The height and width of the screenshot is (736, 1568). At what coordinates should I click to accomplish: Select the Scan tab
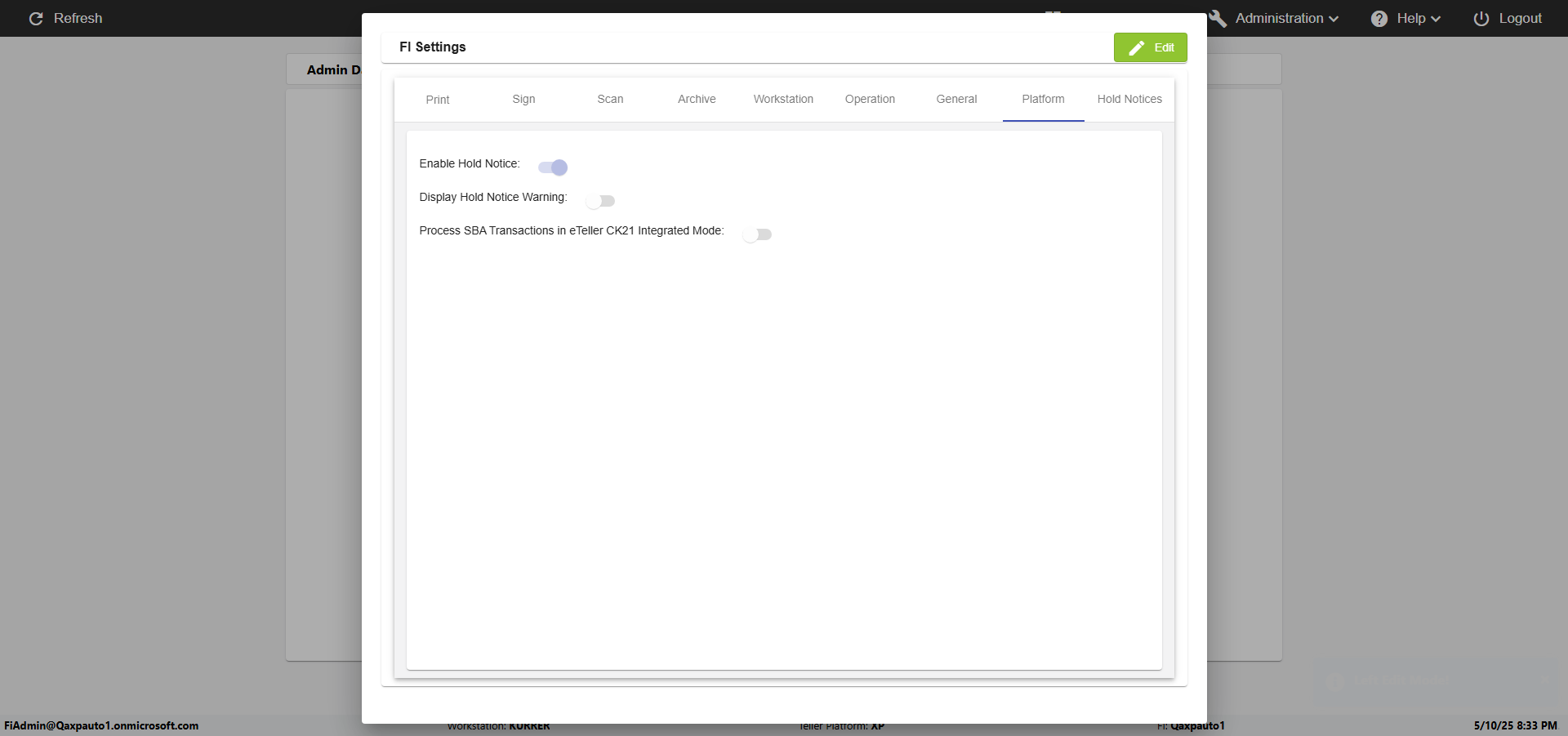(610, 100)
